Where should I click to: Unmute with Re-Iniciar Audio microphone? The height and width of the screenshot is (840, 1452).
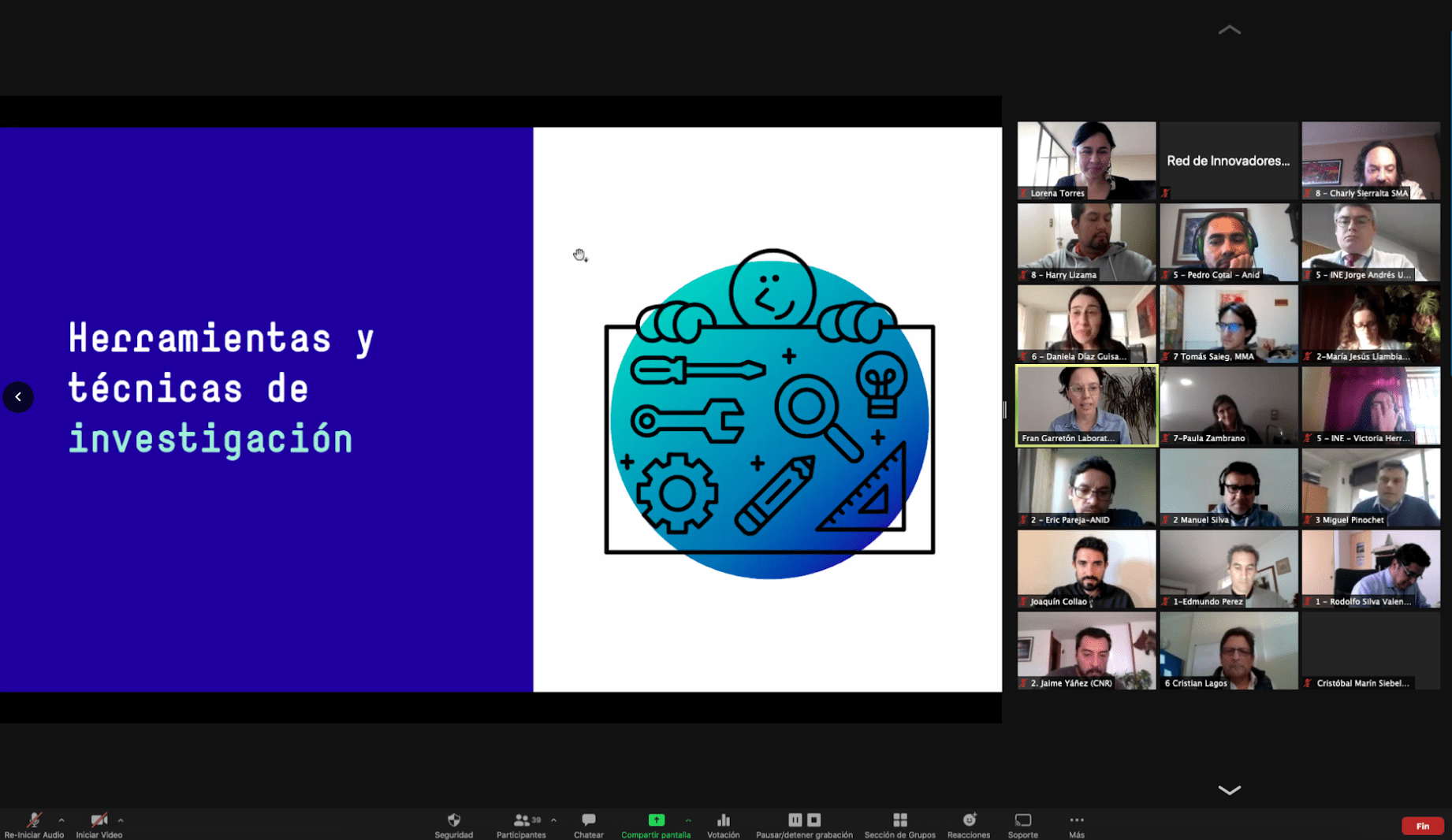[33, 820]
